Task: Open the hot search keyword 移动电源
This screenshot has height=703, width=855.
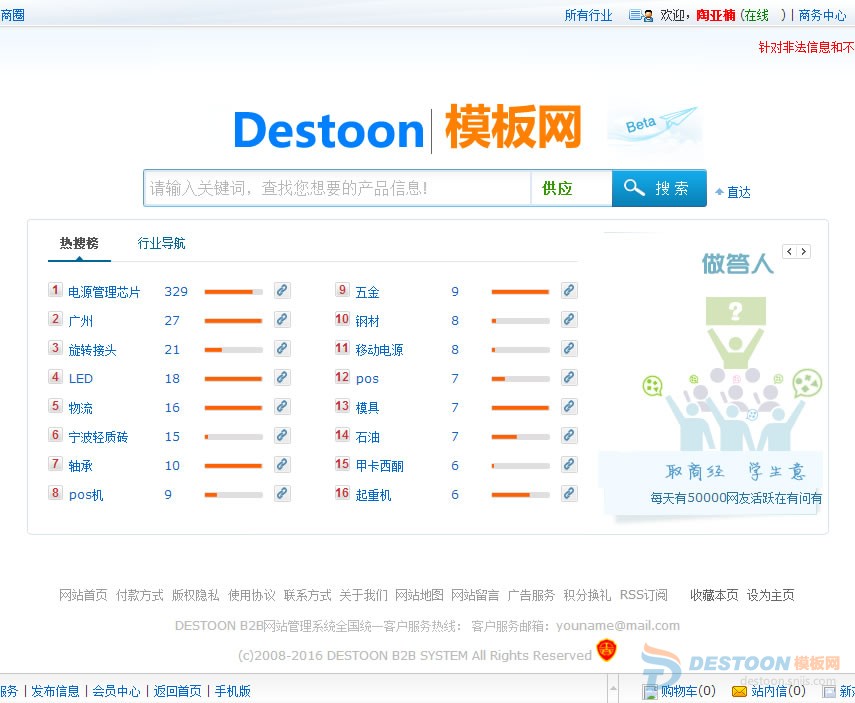Action: point(380,350)
